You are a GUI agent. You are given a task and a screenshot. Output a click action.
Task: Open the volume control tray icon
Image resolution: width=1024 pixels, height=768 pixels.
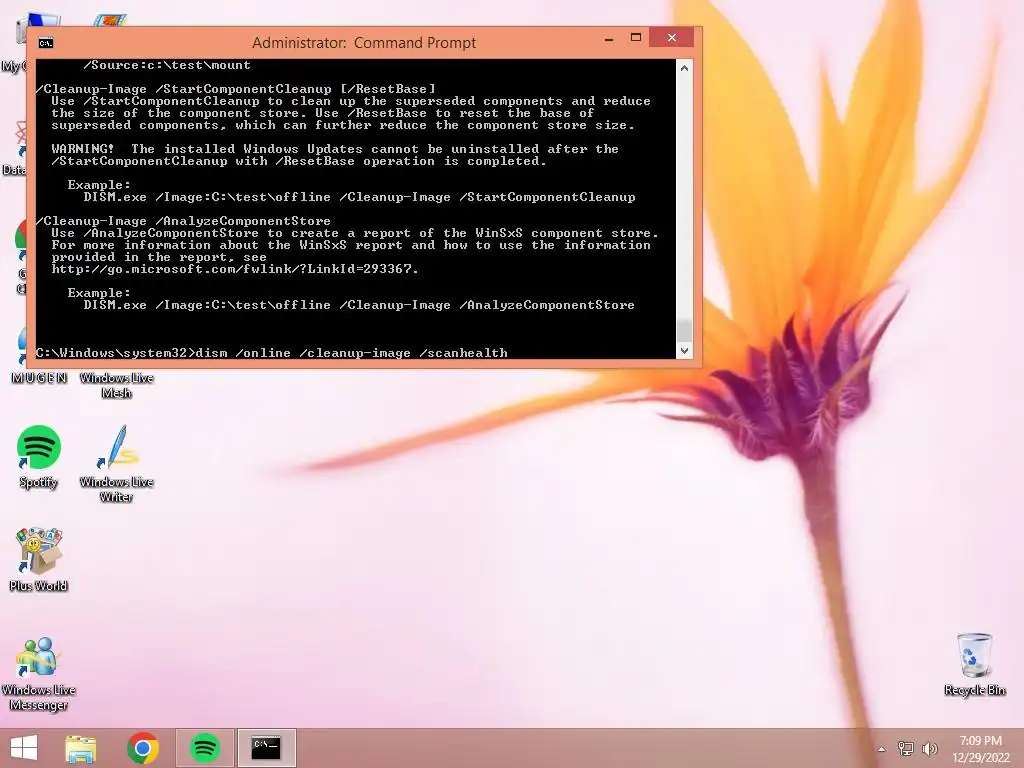[x=930, y=748]
